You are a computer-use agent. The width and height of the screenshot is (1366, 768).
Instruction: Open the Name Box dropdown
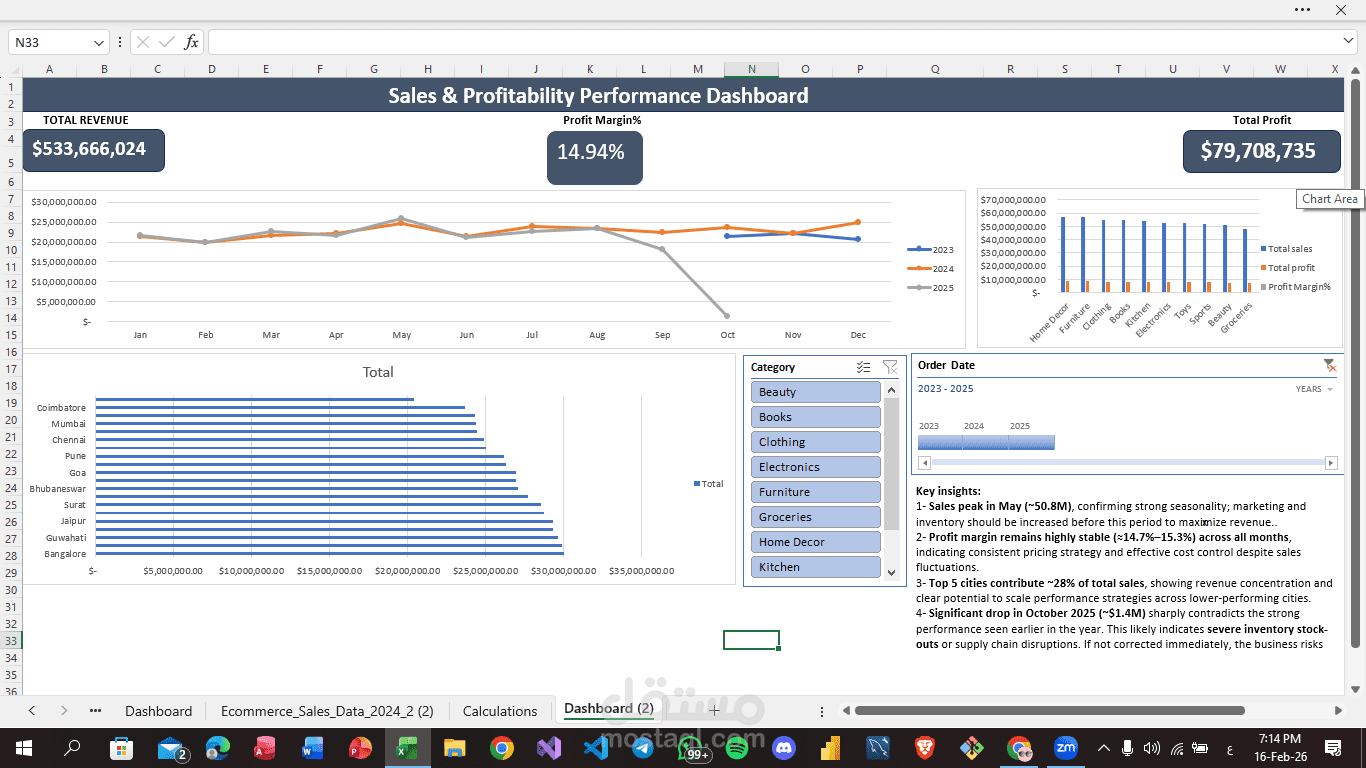[97, 42]
